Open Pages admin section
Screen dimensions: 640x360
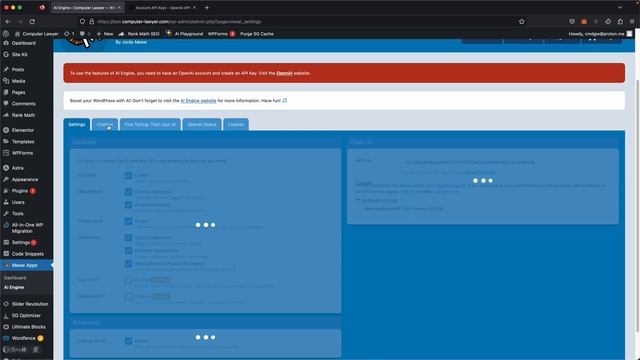pos(18,92)
